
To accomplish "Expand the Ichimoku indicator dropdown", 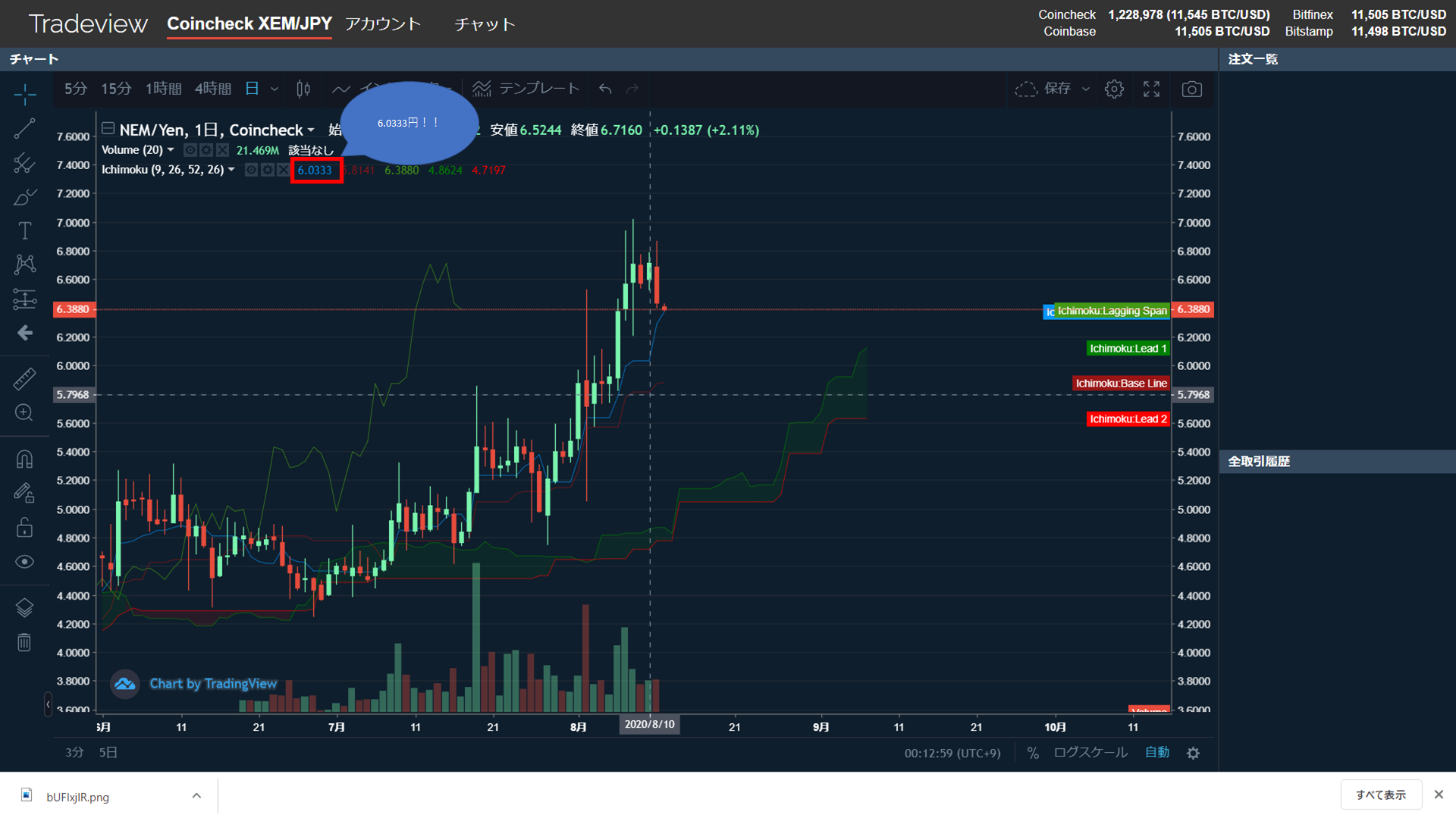I will (x=231, y=170).
